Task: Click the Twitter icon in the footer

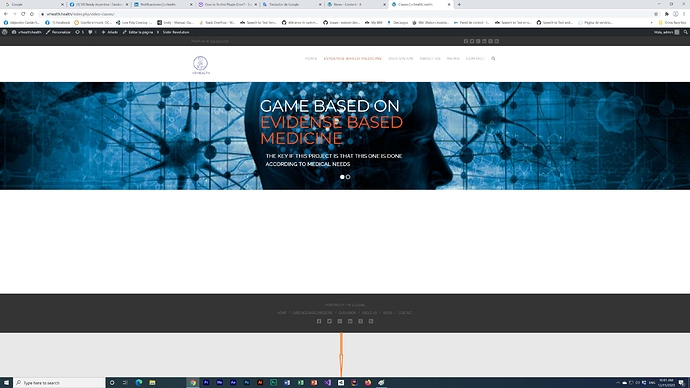Action: coord(329,321)
